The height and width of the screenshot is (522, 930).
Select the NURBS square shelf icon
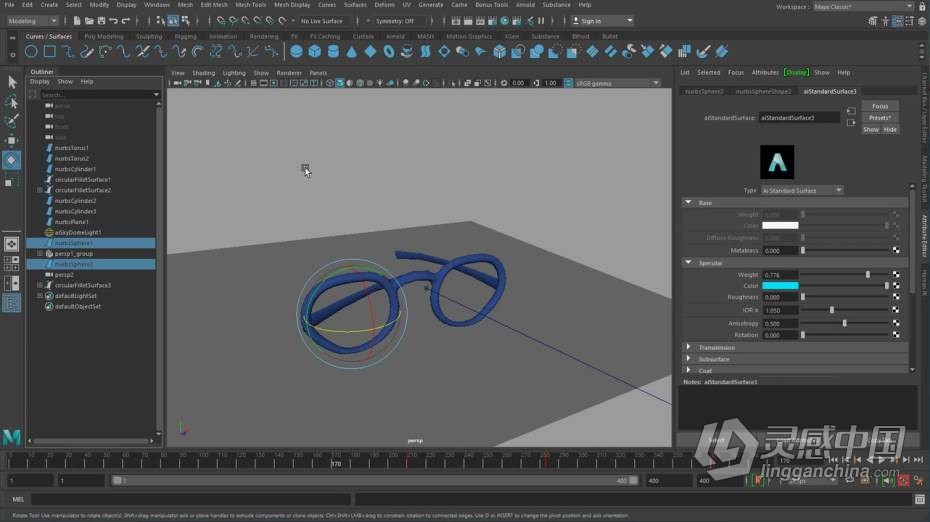(x=50, y=52)
